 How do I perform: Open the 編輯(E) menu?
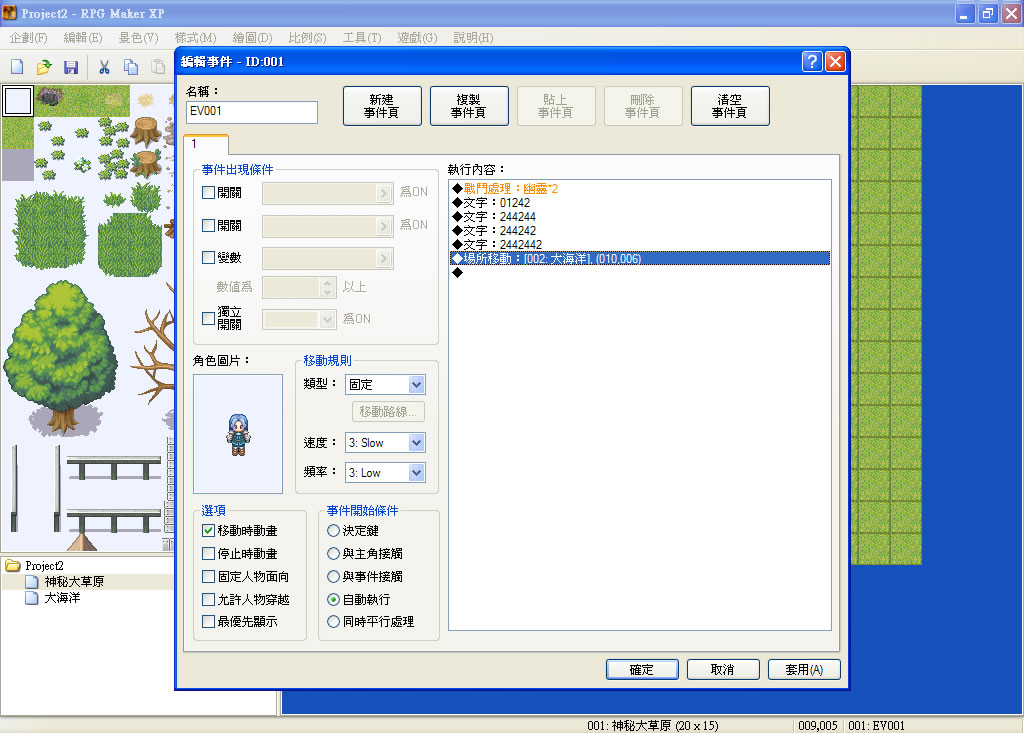83,37
